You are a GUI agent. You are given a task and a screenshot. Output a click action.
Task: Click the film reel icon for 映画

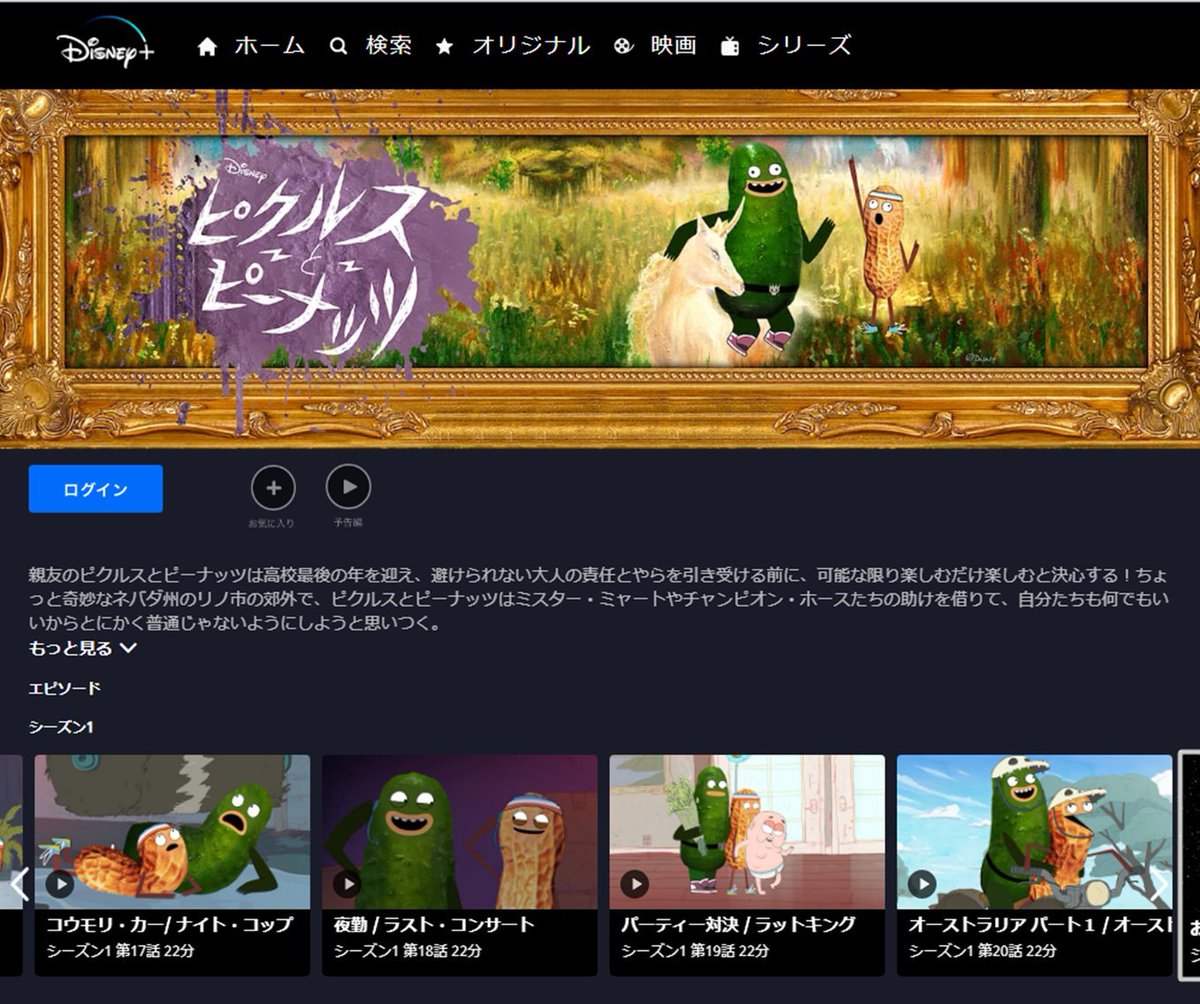tap(624, 46)
